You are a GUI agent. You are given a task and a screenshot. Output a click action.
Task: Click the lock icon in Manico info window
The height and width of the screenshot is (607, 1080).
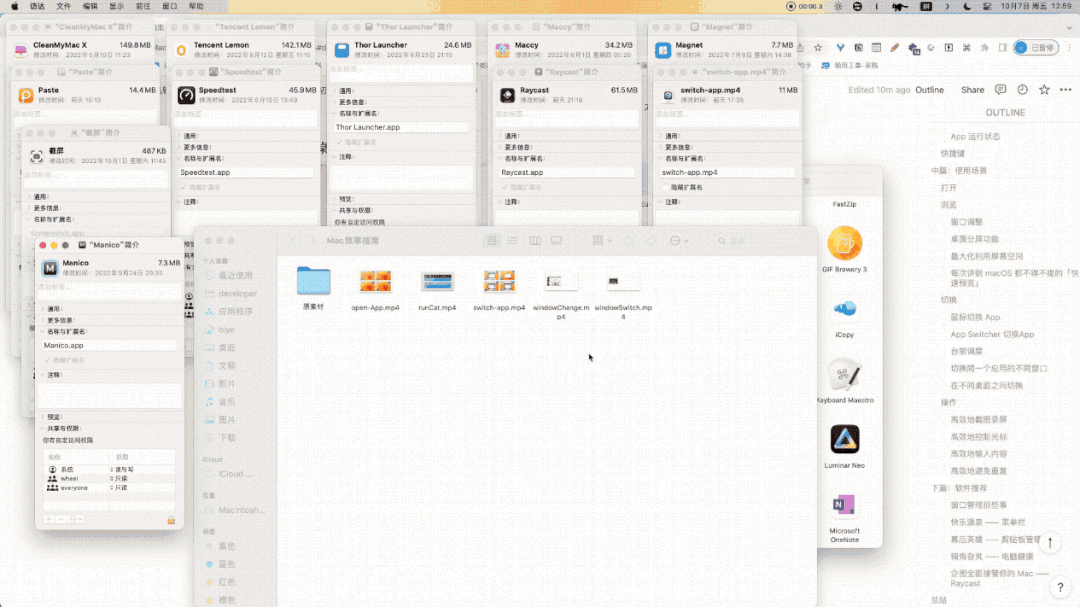pos(171,520)
